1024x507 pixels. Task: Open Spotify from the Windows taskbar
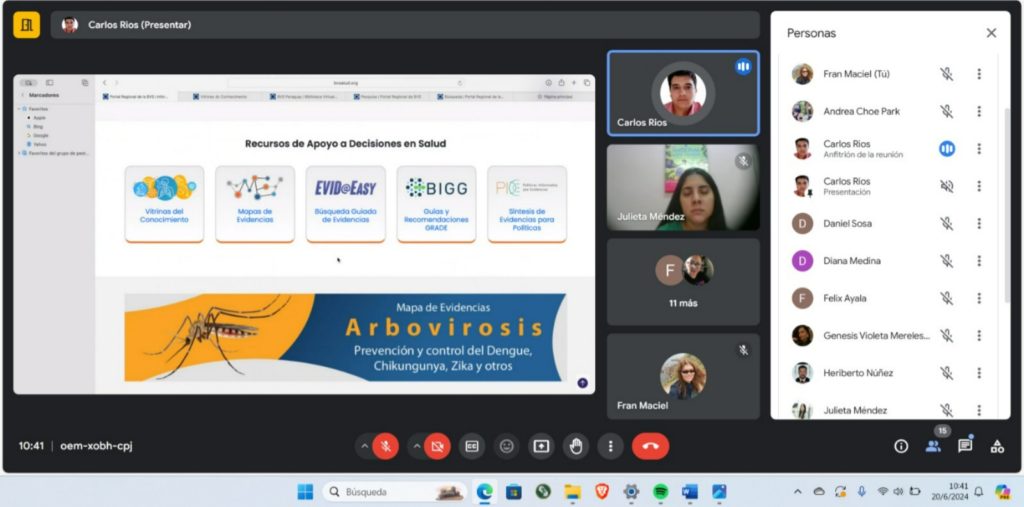point(660,492)
